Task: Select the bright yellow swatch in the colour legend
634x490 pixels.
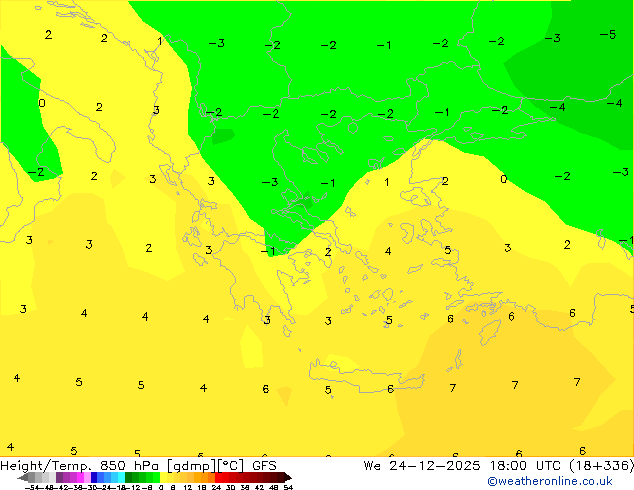Action: click(x=163, y=477)
